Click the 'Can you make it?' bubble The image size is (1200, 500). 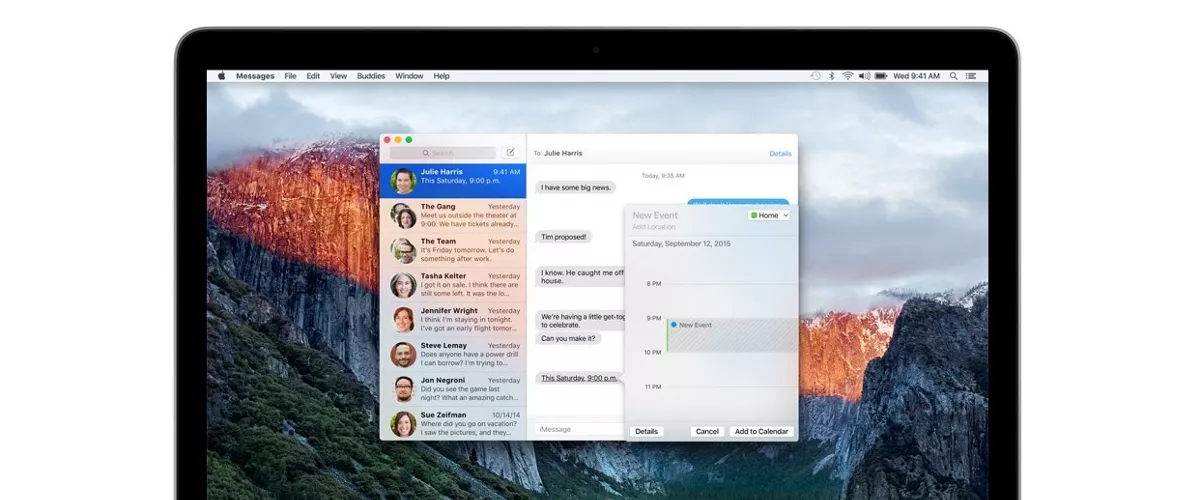569,338
